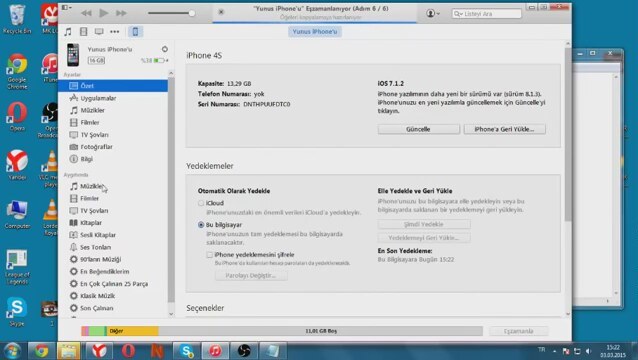This screenshot has height=360, width=638.
Task: Click the Güncelle button
Action: click(418, 129)
